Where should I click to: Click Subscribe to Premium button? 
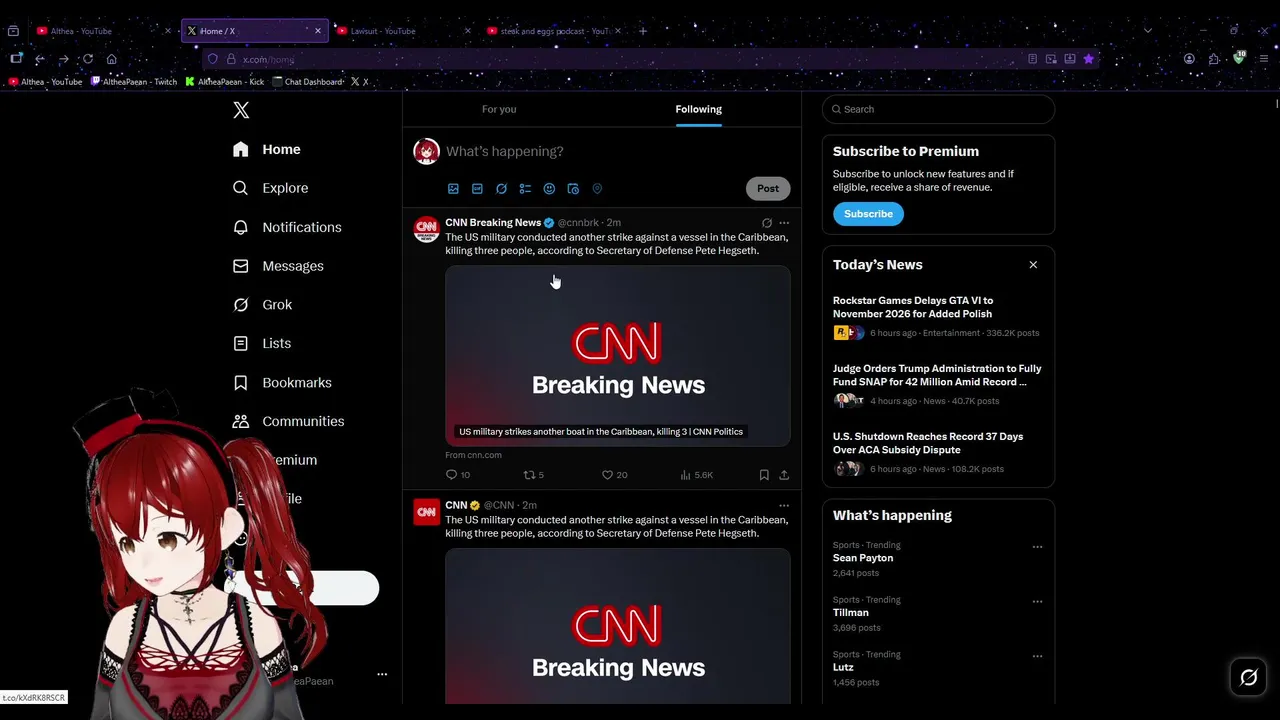pos(868,214)
